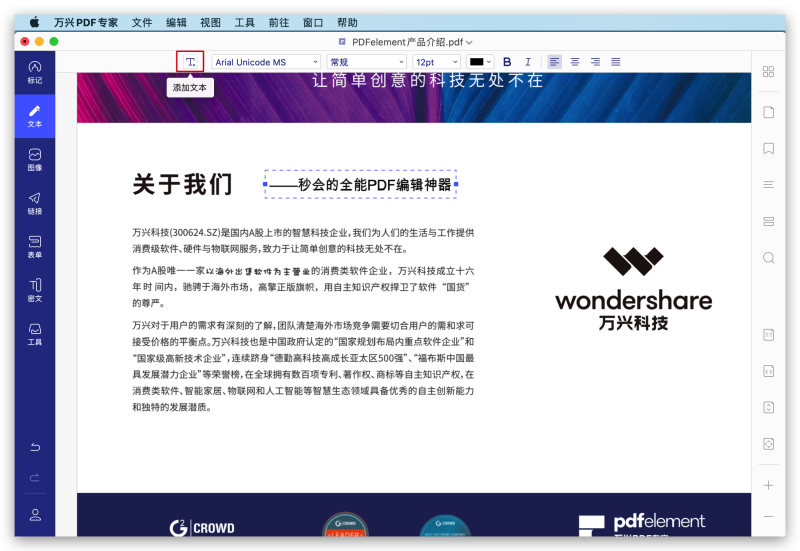Select the 密文 redaction tool

click(35, 290)
